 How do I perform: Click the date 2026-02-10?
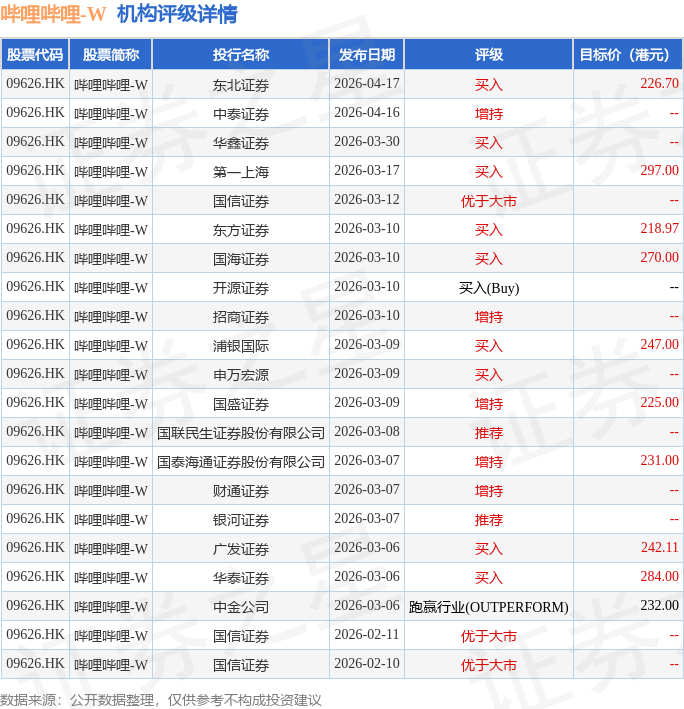[x=367, y=663]
